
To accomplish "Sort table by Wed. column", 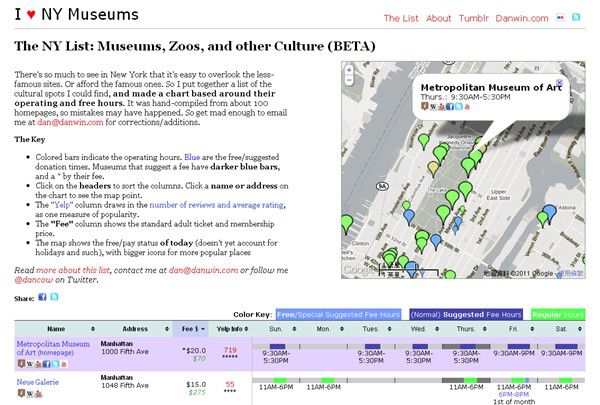I will pos(418,329).
